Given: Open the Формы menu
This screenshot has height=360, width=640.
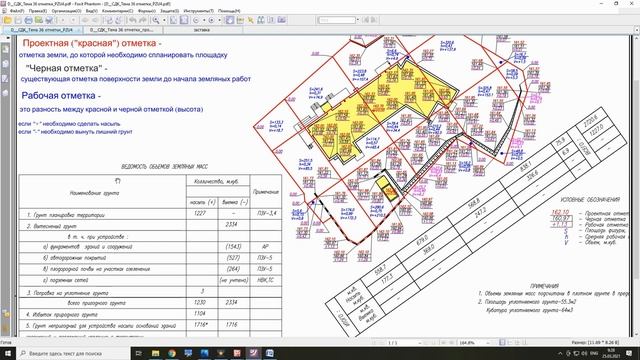Looking at the screenshot, I should click(147, 11).
